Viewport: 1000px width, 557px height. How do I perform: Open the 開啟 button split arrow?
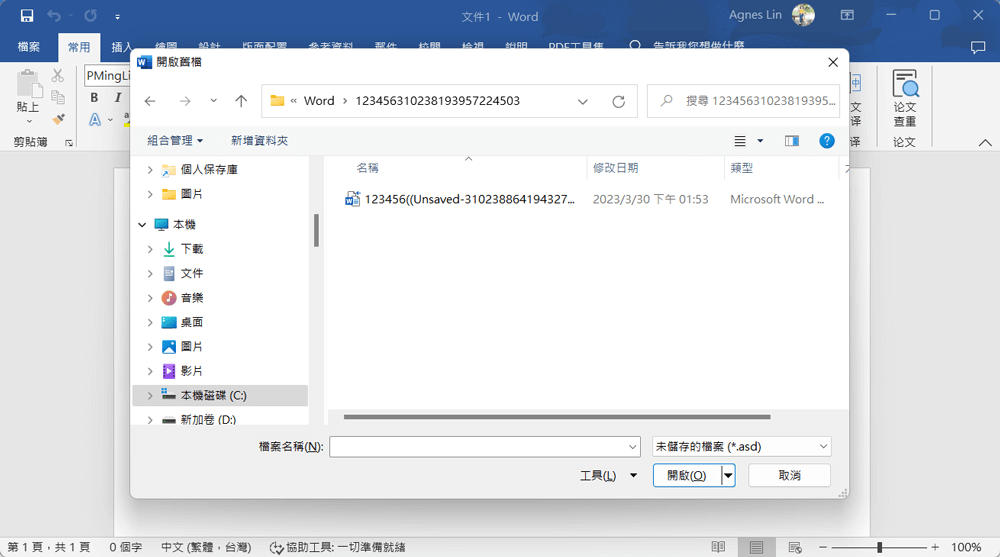pos(728,475)
